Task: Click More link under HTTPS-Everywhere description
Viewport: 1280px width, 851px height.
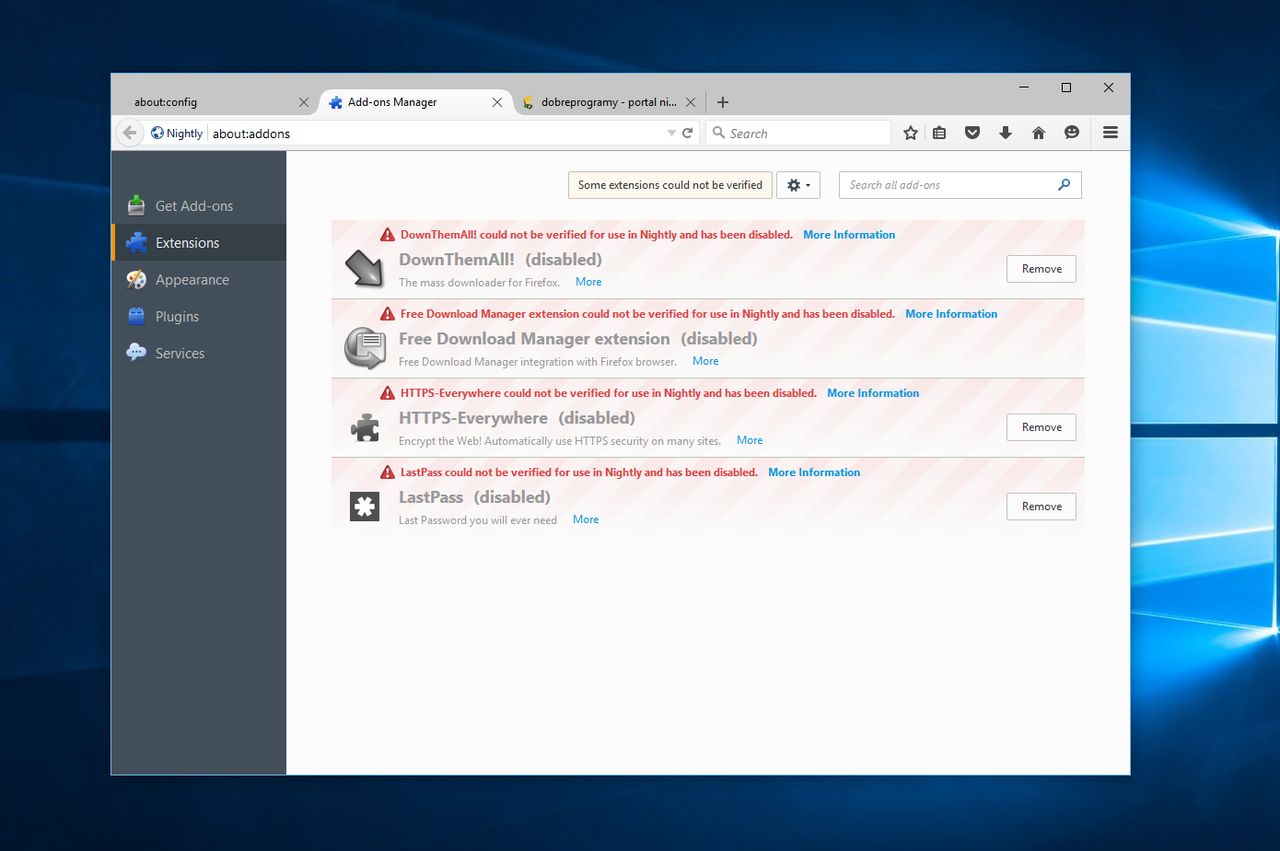Action: click(x=750, y=440)
